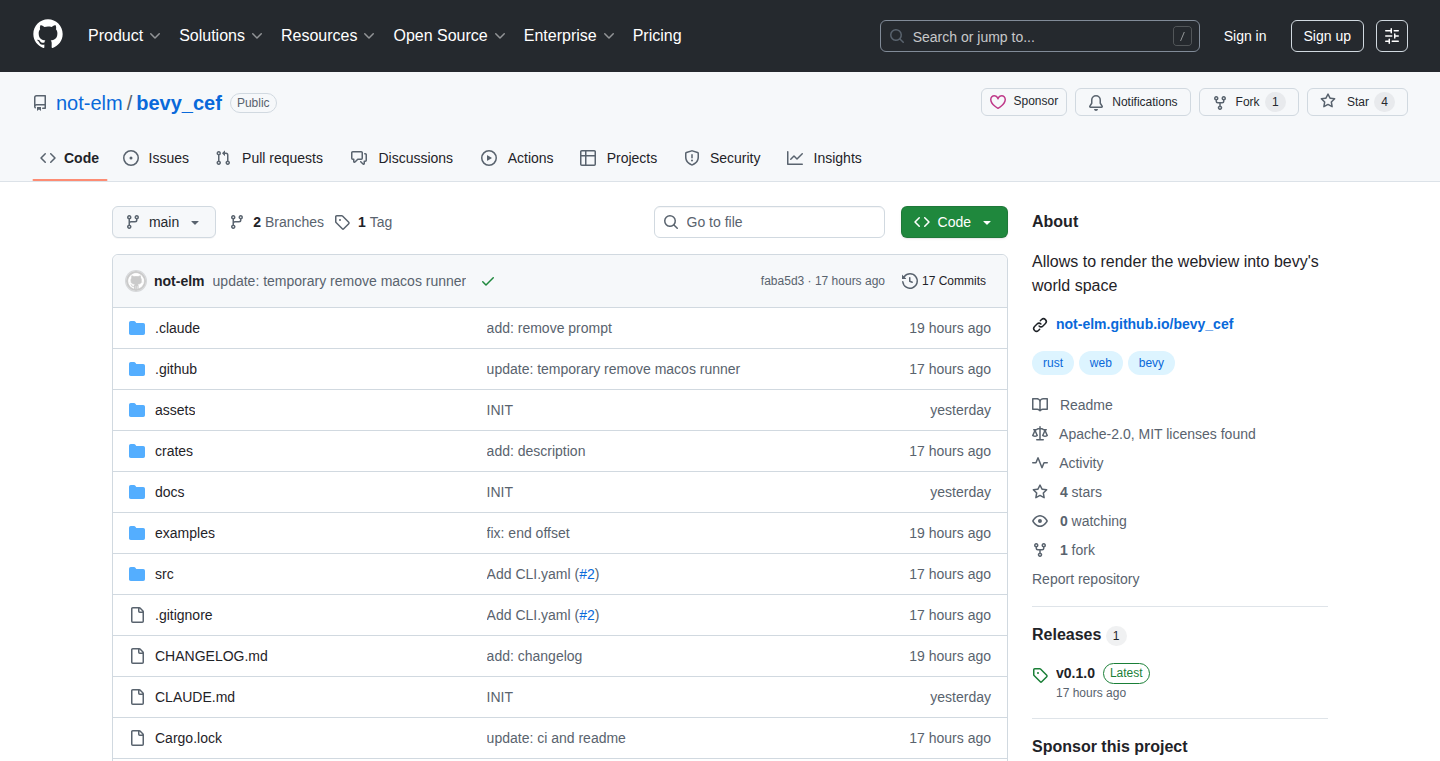Open the Readme link in About
Image resolution: width=1440 pixels, height=761 pixels.
pyautogui.click(x=1086, y=405)
